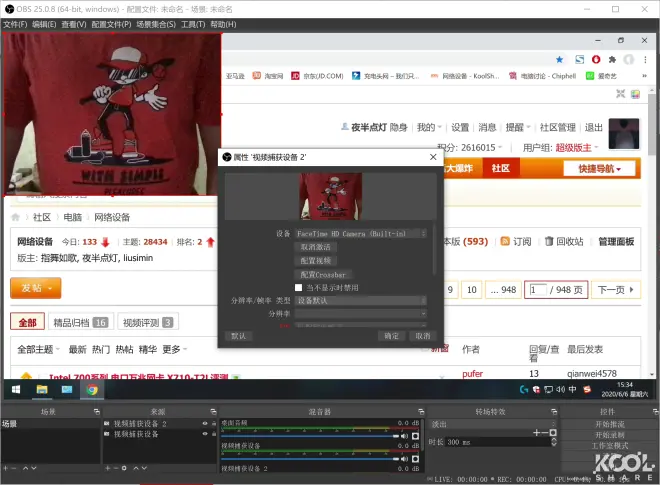Expand the 全部主题 dropdown in the forum list

pyautogui.click(x=38, y=349)
